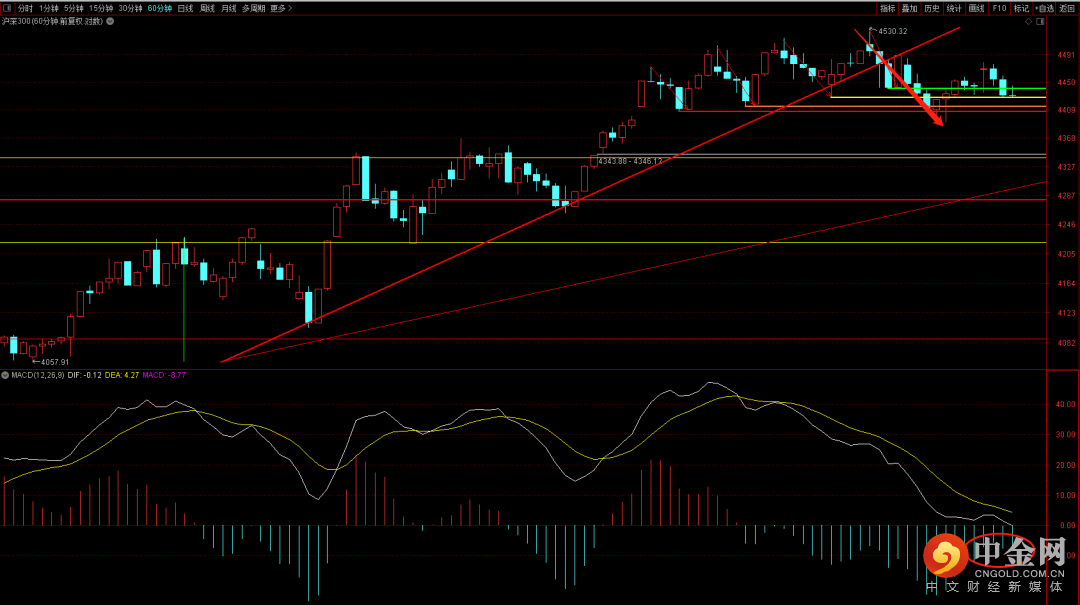Switch to the 日线 daily chart
This screenshot has height=605, width=1080.
pos(185,8)
